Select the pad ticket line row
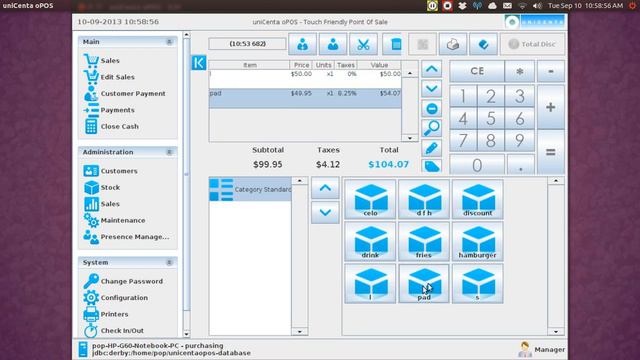The height and width of the screenshot is (360, 640). coord(305,98)
